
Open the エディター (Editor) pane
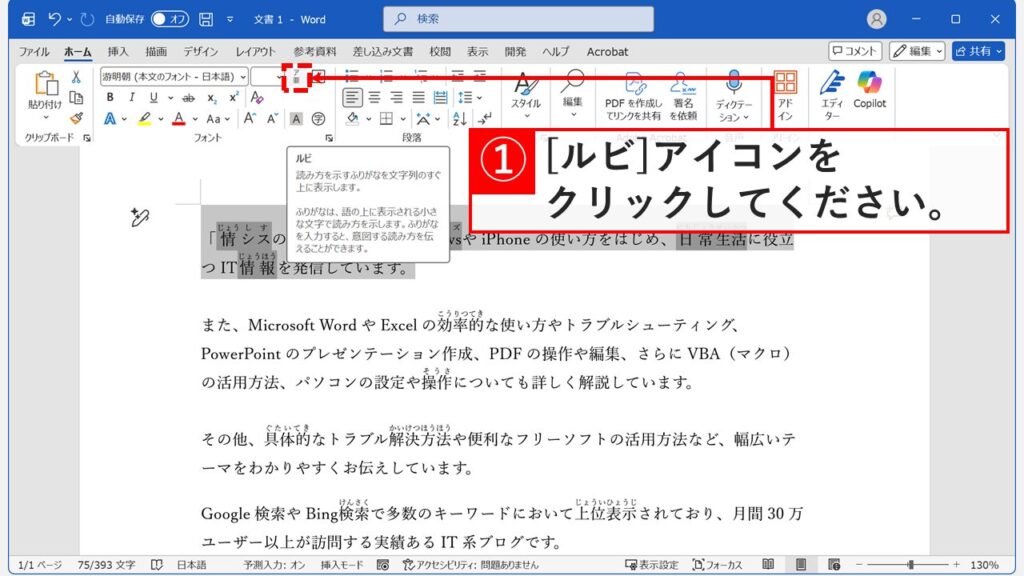click(x=832, y=95)
